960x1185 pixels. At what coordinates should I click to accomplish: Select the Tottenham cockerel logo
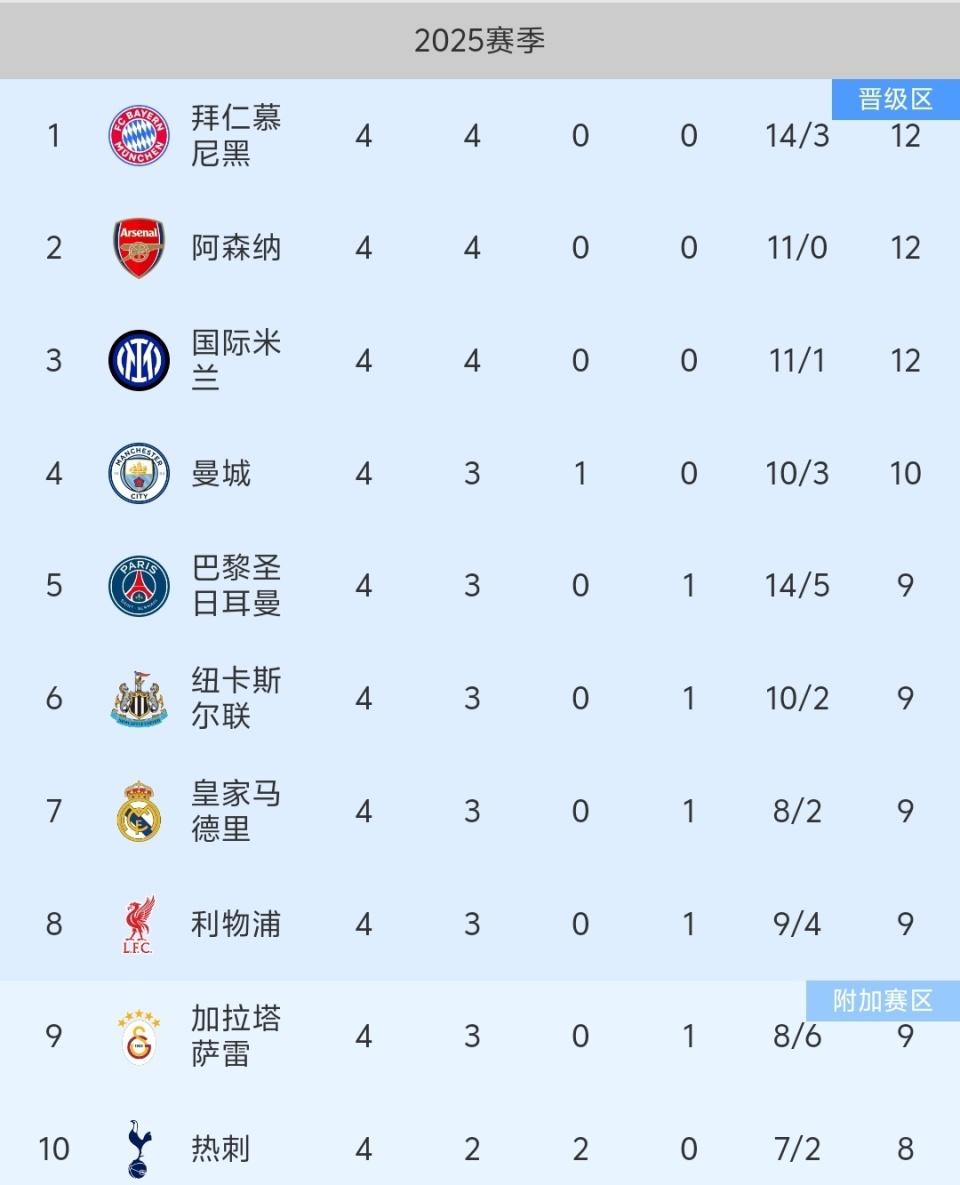click(139, 1149)
